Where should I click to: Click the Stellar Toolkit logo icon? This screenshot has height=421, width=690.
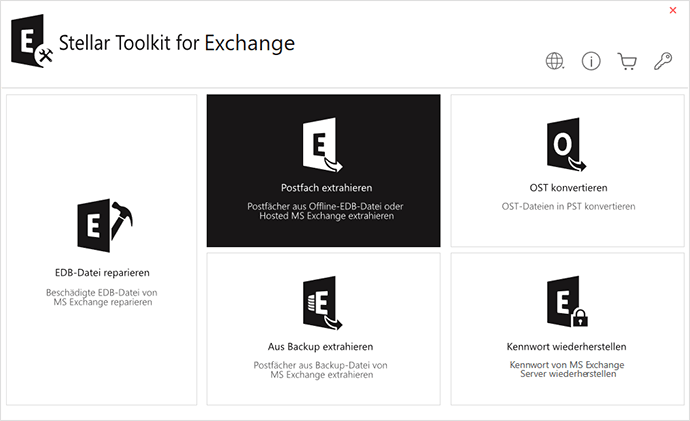click(32, 41)
